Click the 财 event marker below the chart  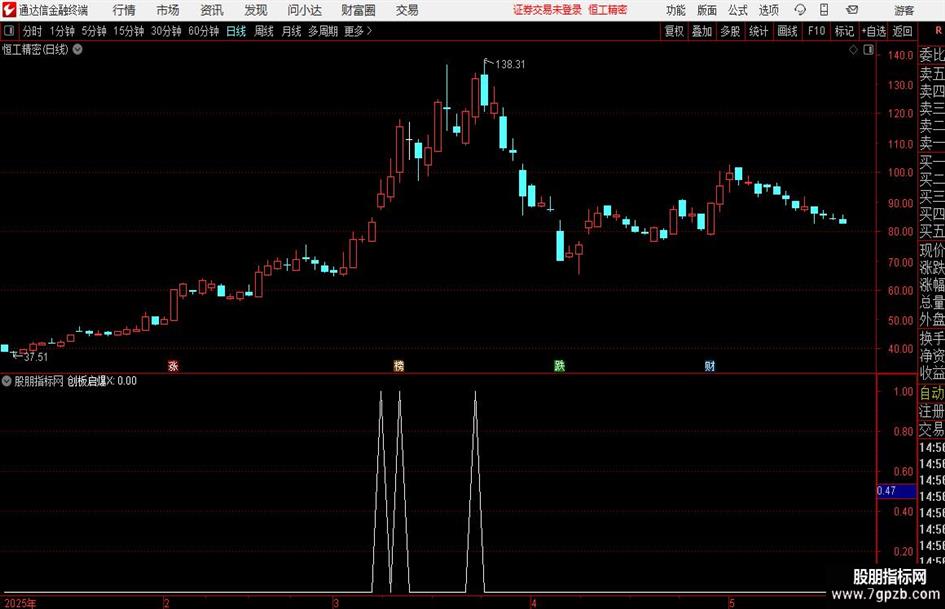pyautogui.click(x=709, y=365)
